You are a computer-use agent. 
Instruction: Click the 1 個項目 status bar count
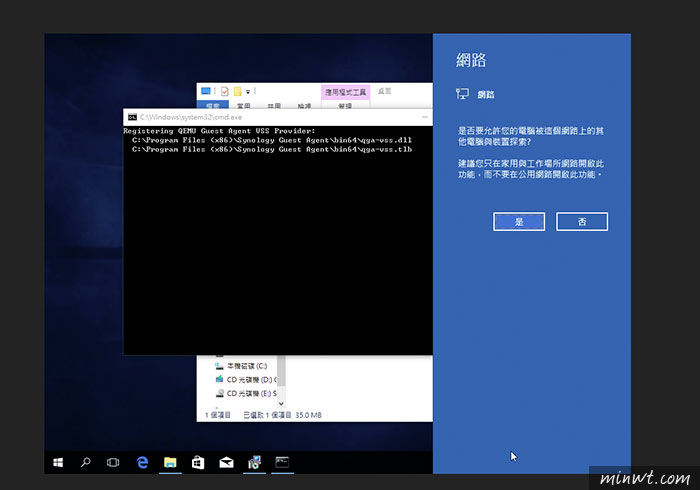pyautogui.click(x=217, y=415)
